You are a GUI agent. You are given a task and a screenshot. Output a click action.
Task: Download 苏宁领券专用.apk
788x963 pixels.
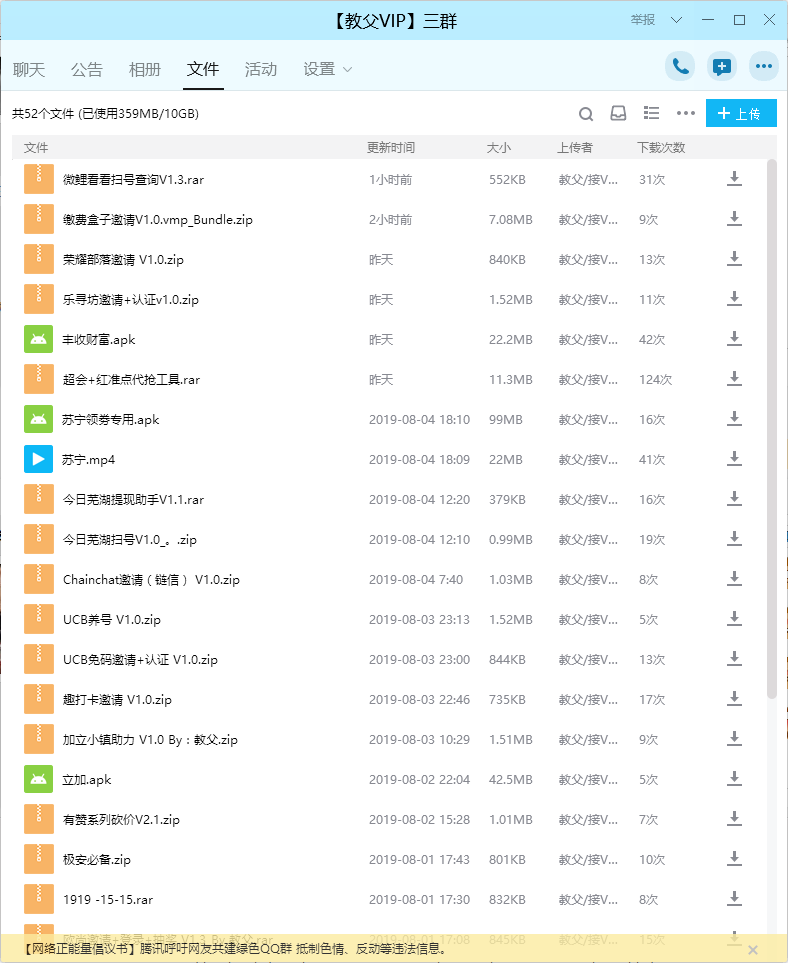click(734, 419)
